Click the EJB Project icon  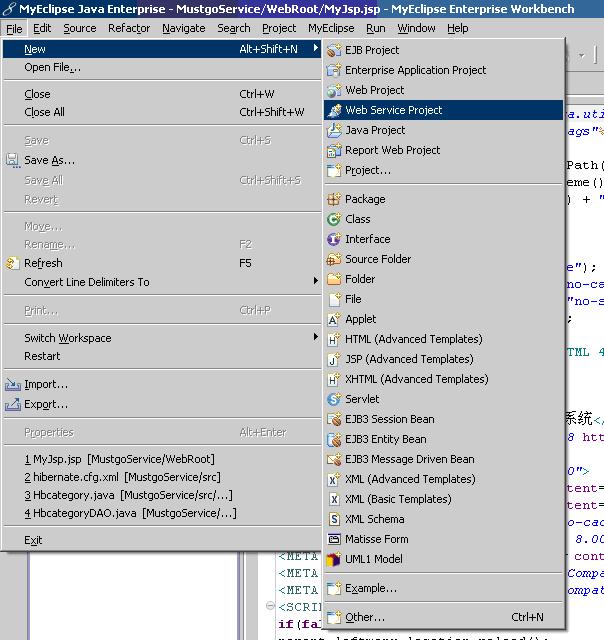[334, 50]
